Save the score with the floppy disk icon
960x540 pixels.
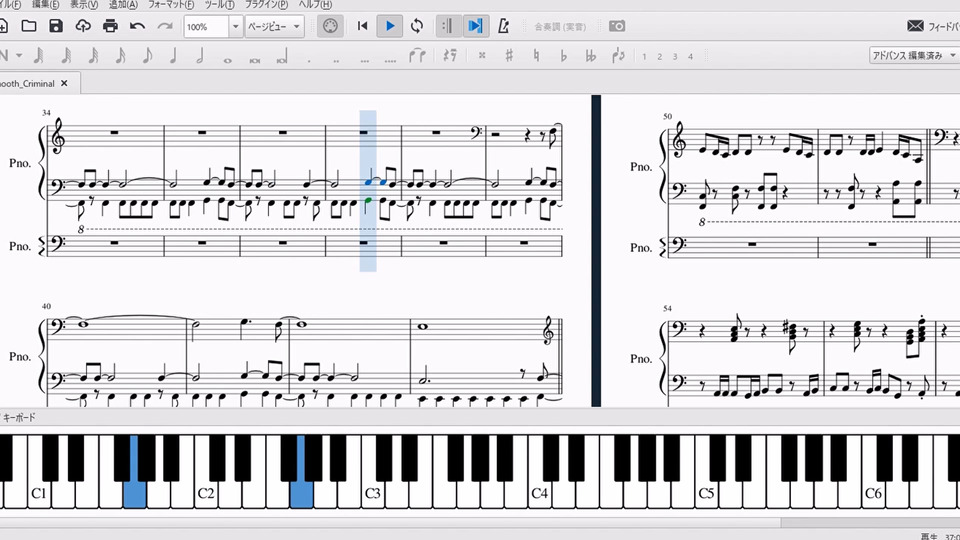[56, 26]
